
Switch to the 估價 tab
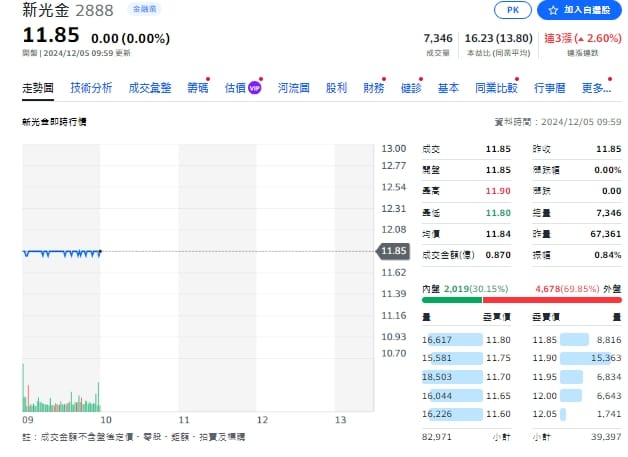[x=235, y=88]
